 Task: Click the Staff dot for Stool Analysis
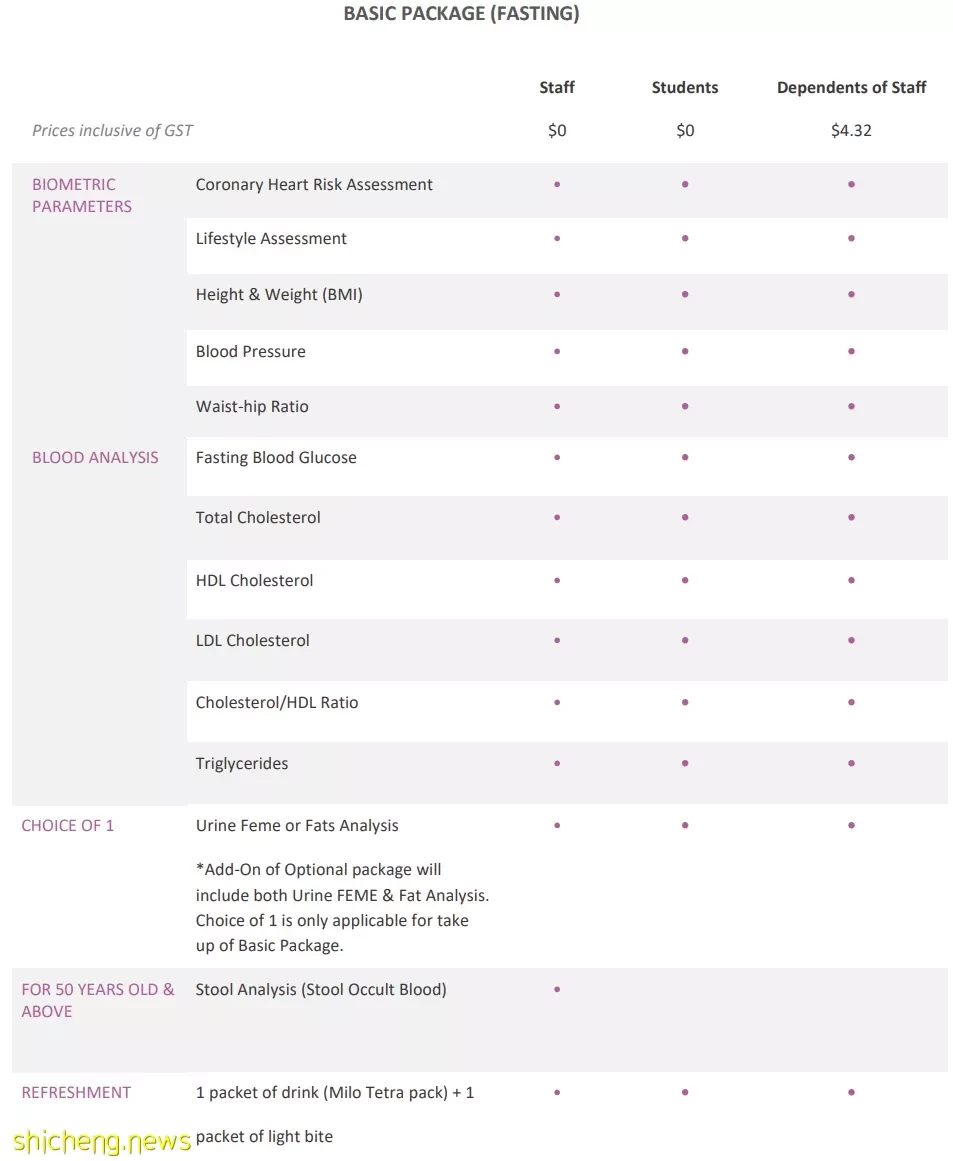pyautogui.click(x=557, y=989)
